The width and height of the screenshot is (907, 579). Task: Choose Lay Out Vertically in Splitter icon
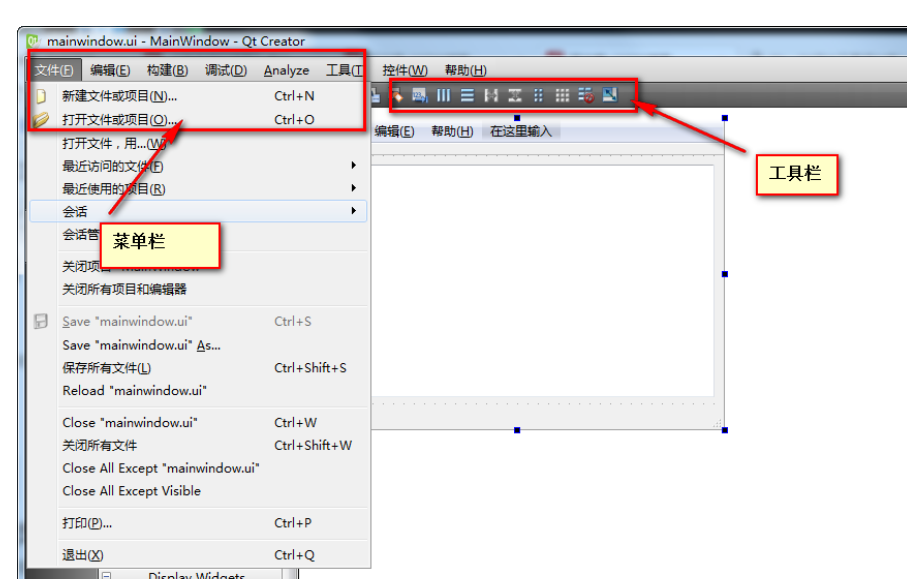point(515,95)
